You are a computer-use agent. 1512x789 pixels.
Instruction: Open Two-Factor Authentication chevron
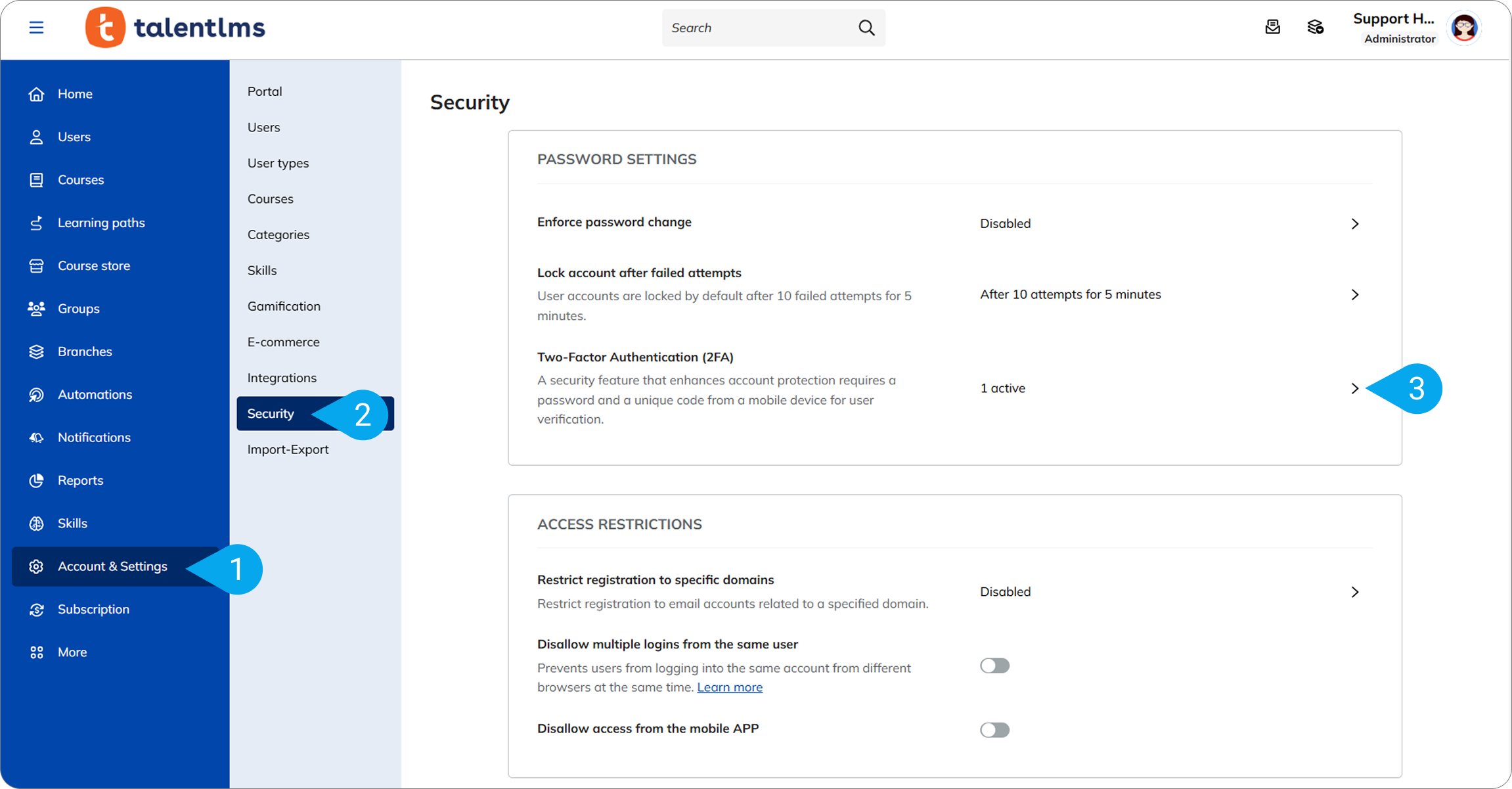click(1354, 388)
